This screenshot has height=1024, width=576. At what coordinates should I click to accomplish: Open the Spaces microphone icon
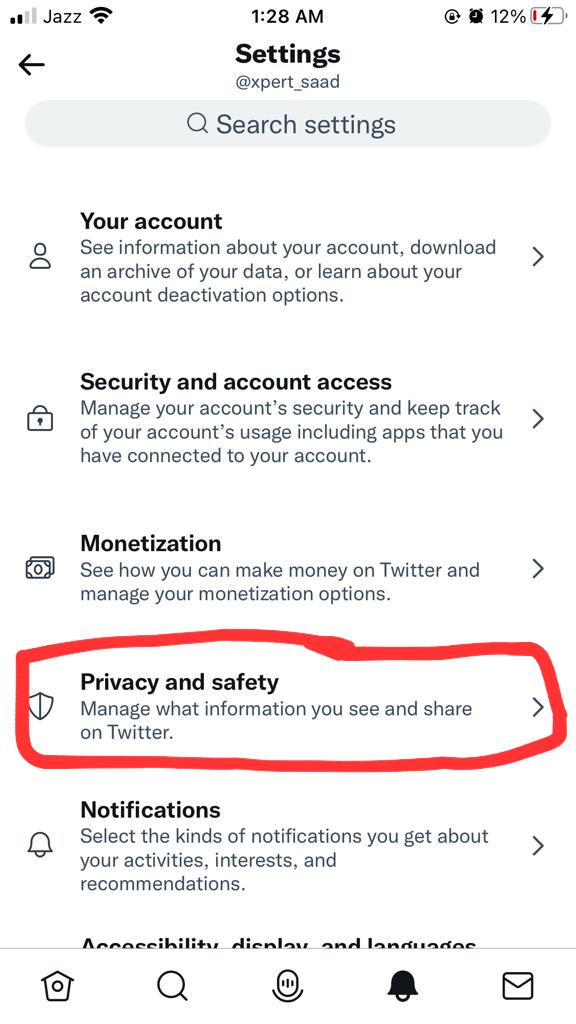(288, 985)
